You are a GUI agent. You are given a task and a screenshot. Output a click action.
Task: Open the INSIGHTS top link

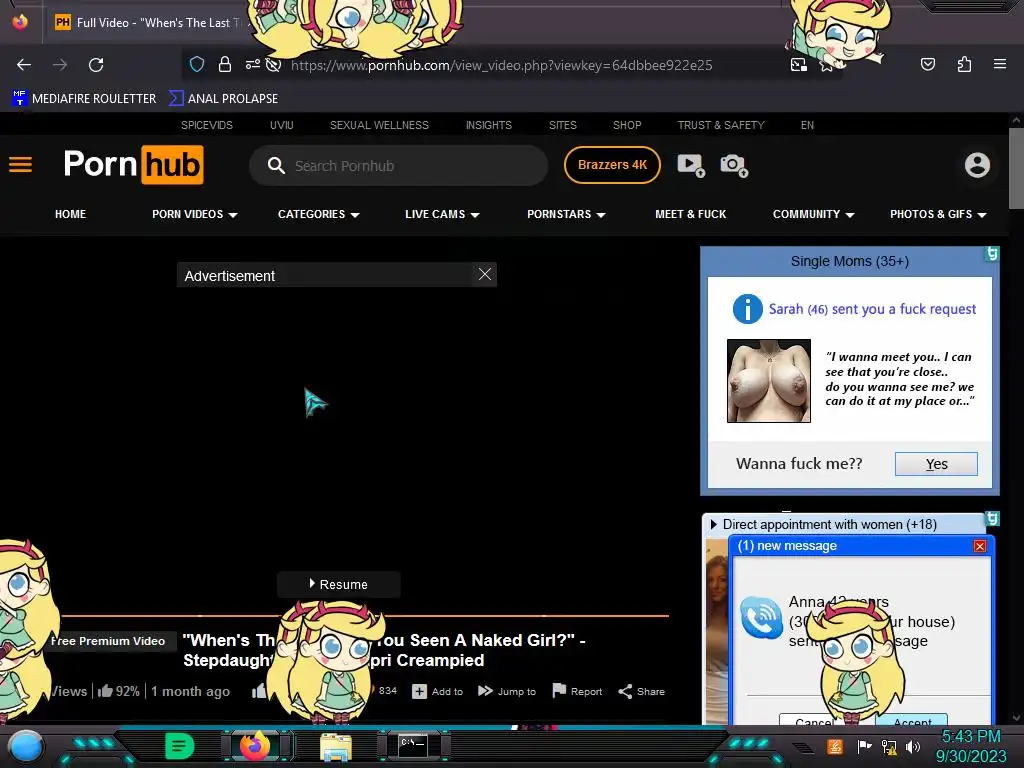488,125
